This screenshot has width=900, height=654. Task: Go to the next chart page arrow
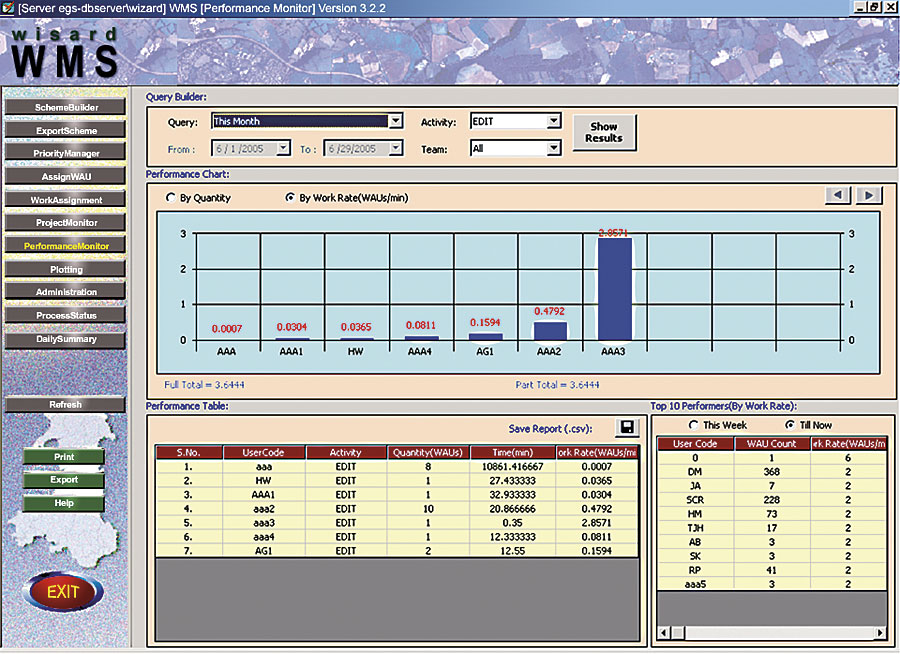[868, 195]
